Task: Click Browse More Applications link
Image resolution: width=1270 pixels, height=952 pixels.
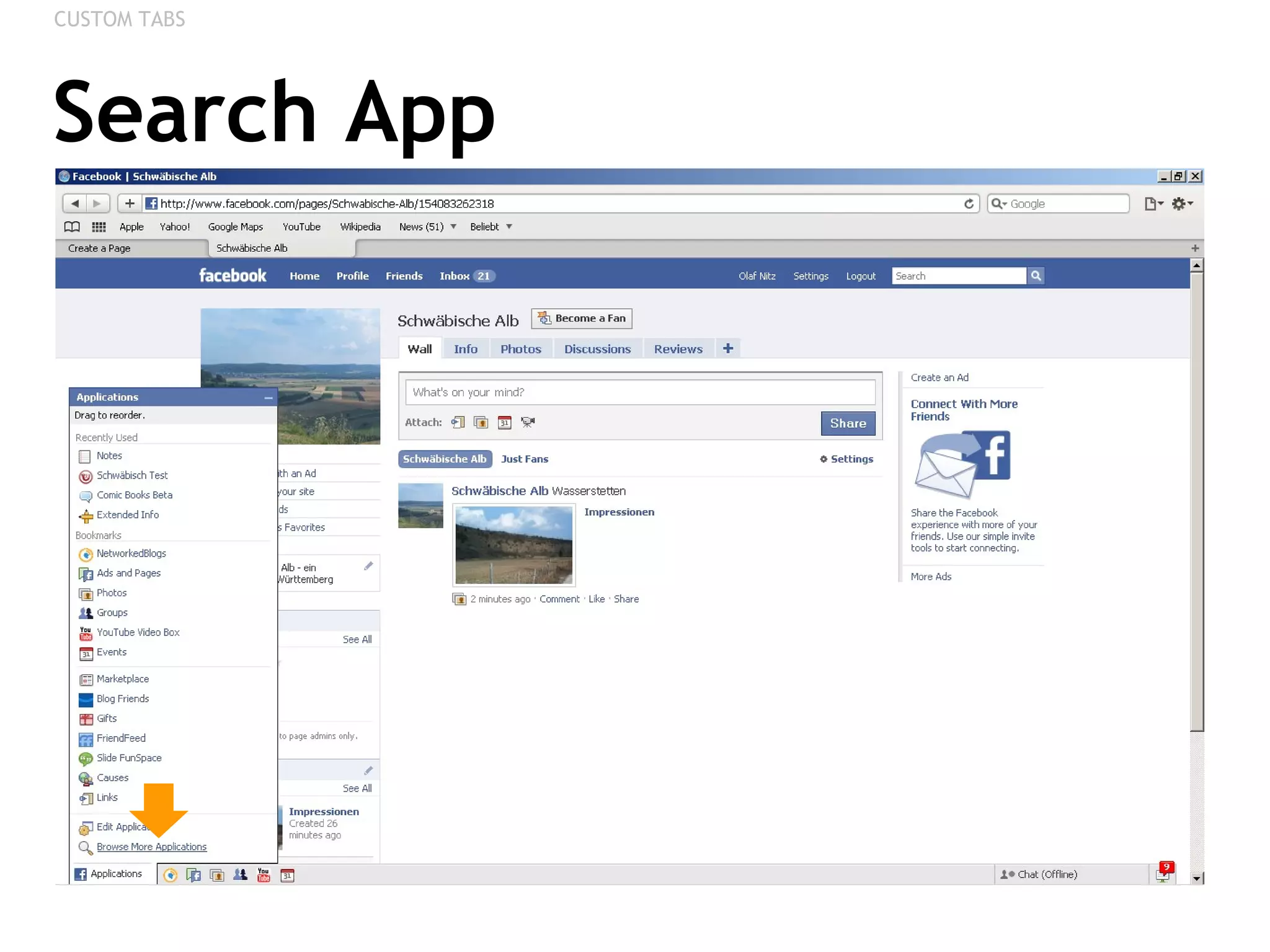Action: point(151,848)
